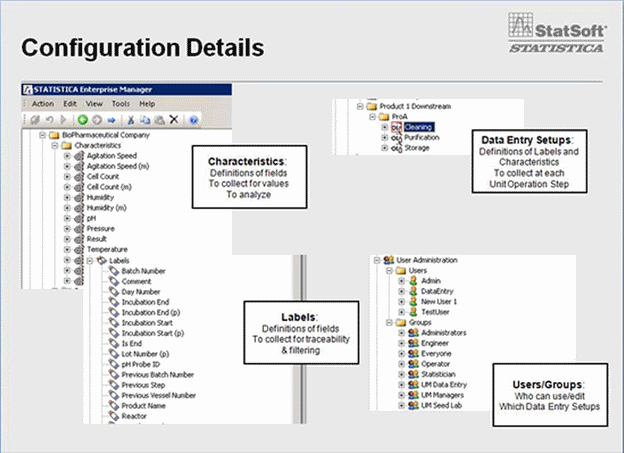
Task: Click the Paste toolbar icon
Action: click(x=160, y=119)
